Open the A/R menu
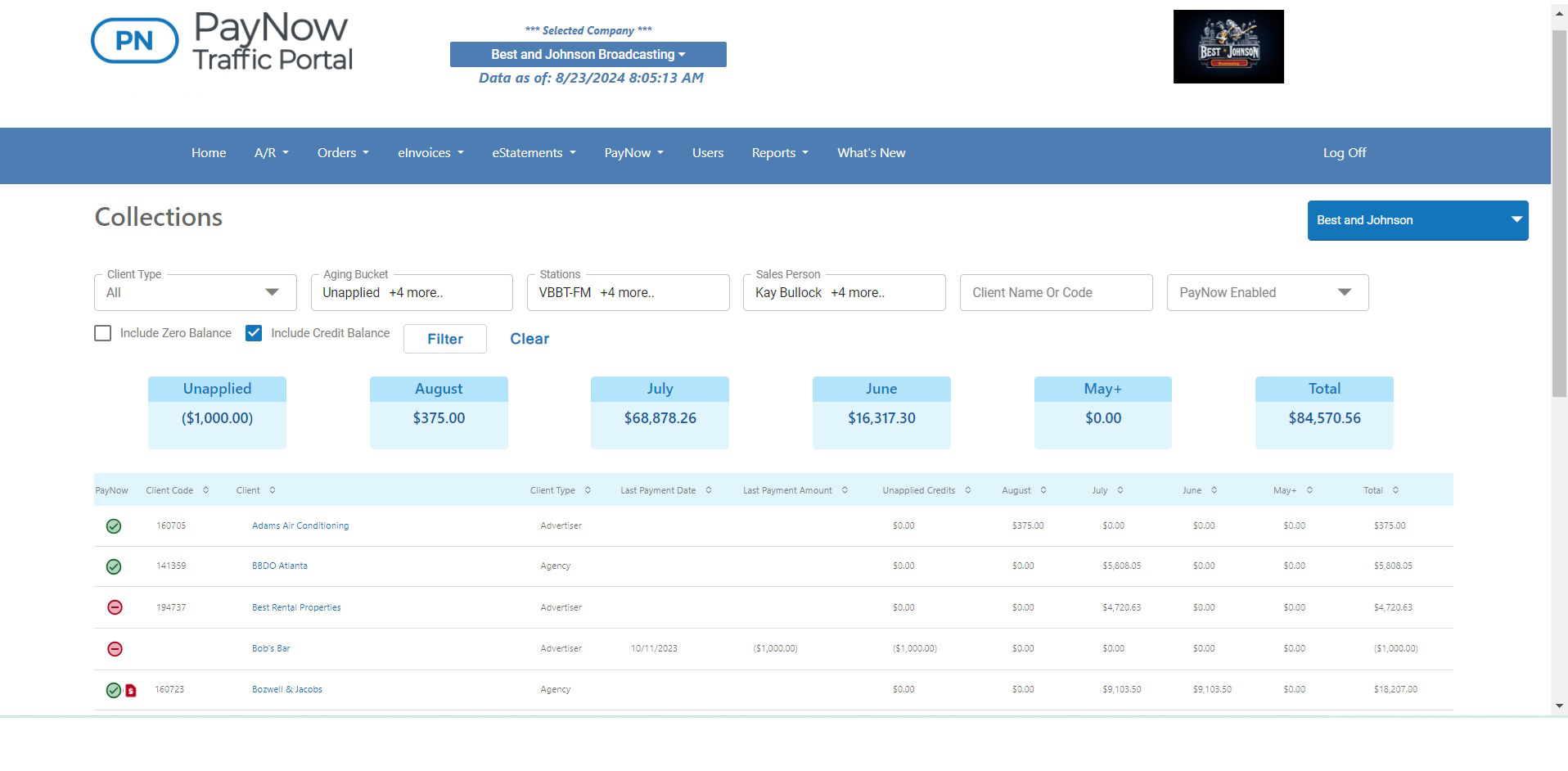Viewport: 1568px width, 771px height. (272, 153)
